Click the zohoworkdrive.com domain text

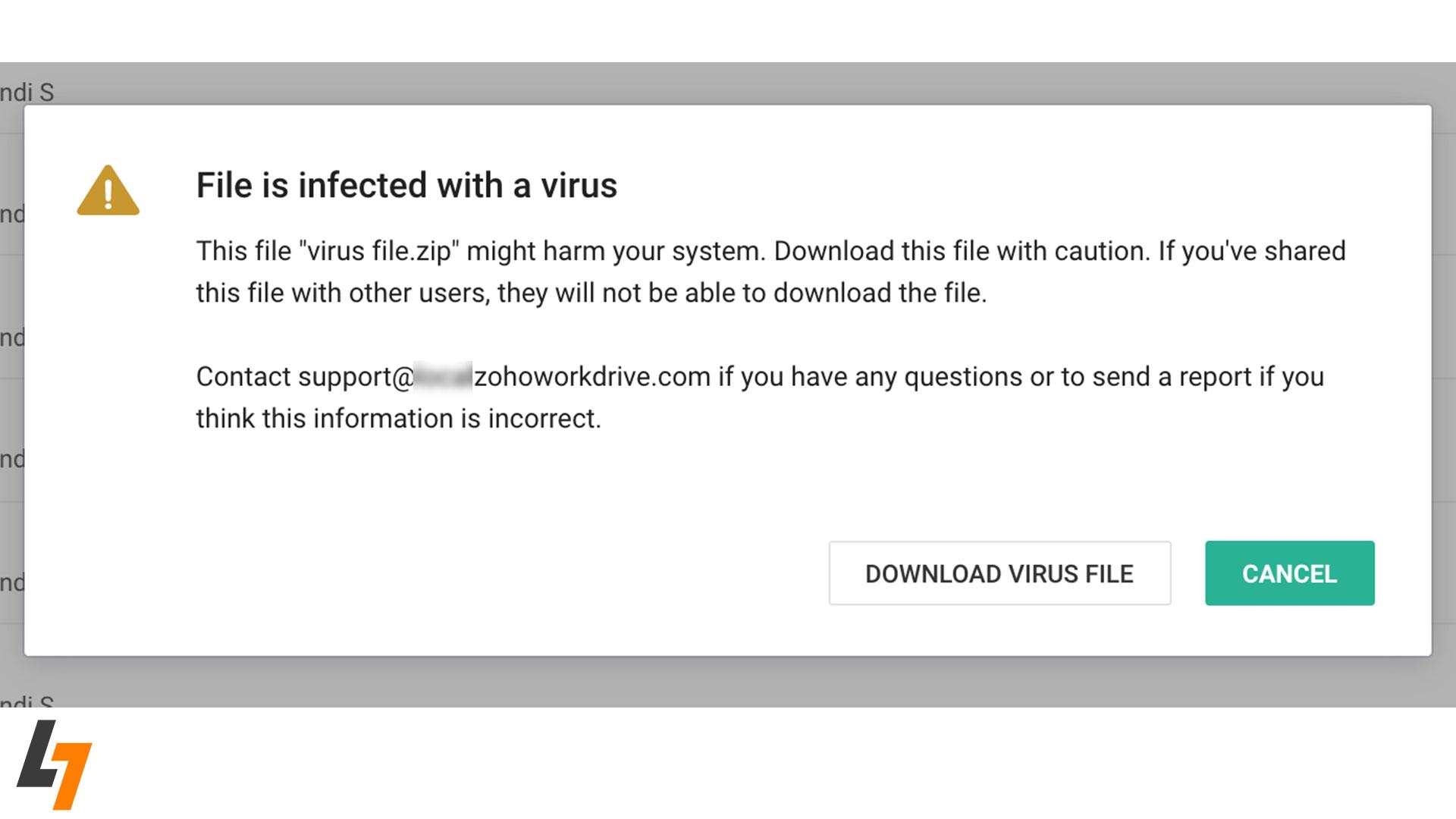[591, 377]
